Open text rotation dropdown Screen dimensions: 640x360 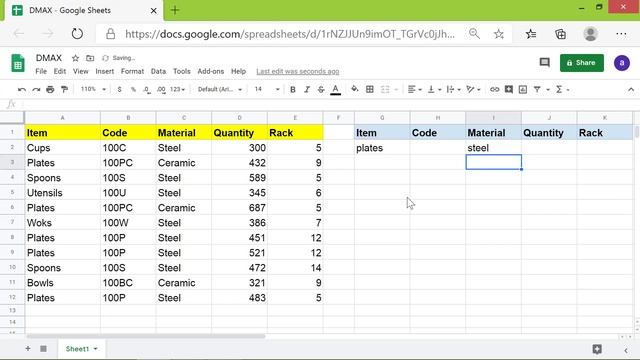[x=473, y=89]
